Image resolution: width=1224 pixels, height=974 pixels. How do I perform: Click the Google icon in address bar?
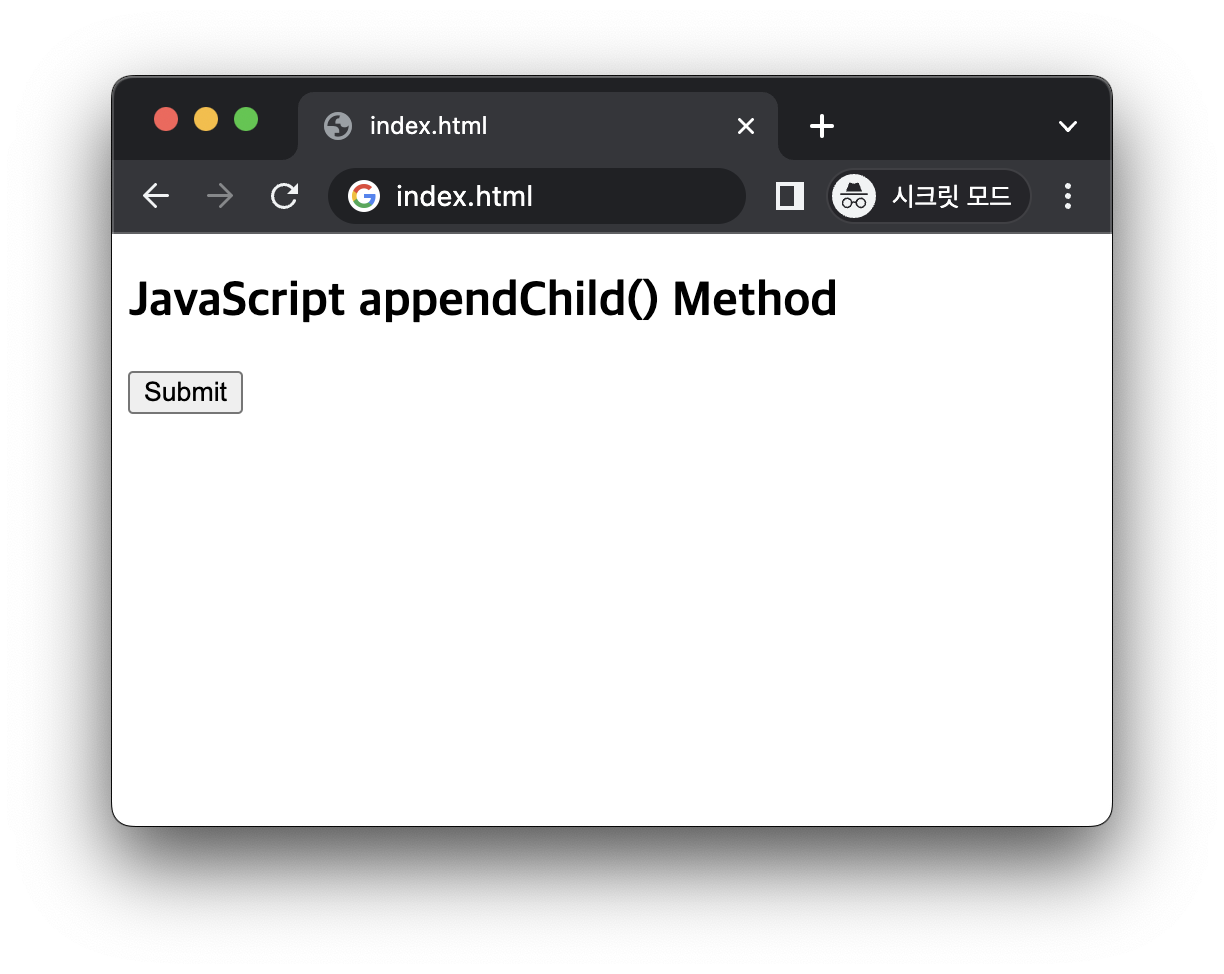pyautogui.click(x=363, y=196)
